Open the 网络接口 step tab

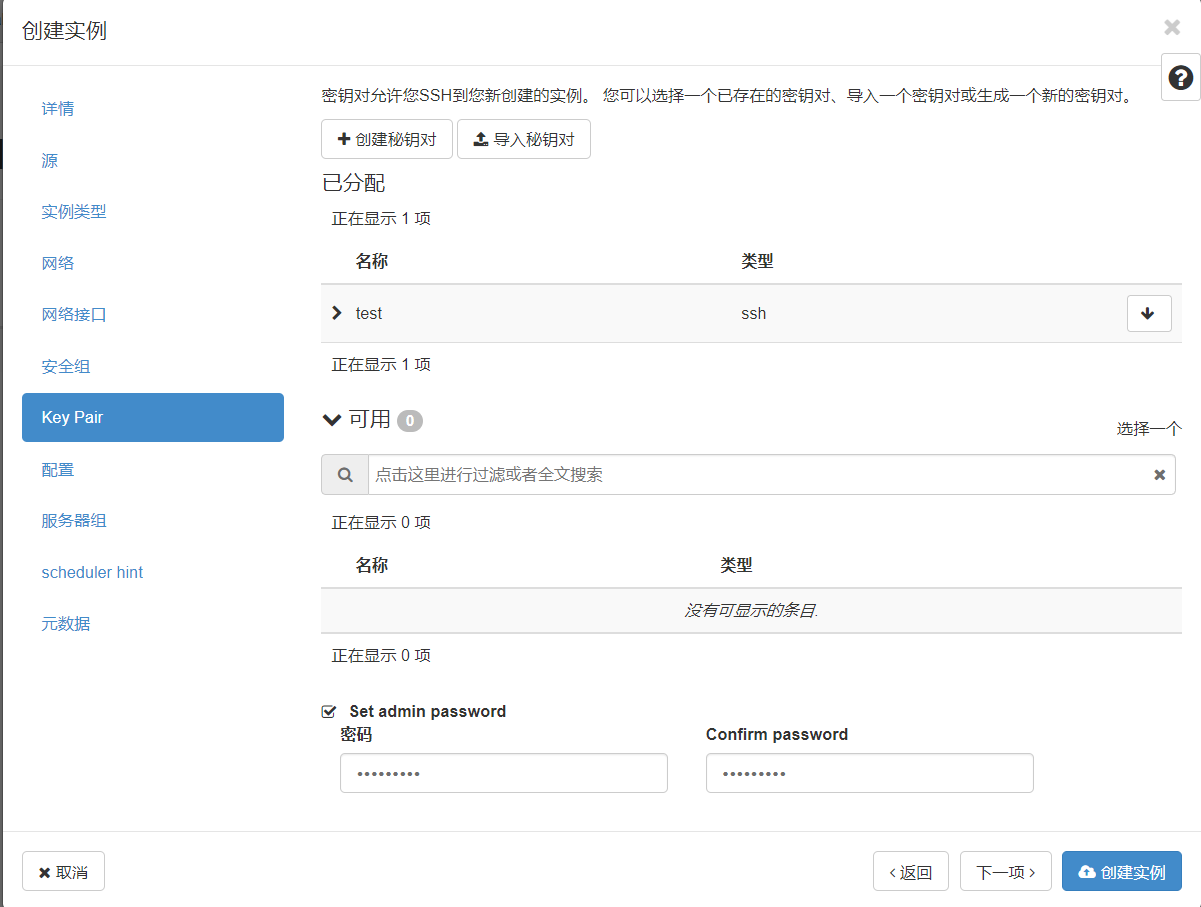153,315
